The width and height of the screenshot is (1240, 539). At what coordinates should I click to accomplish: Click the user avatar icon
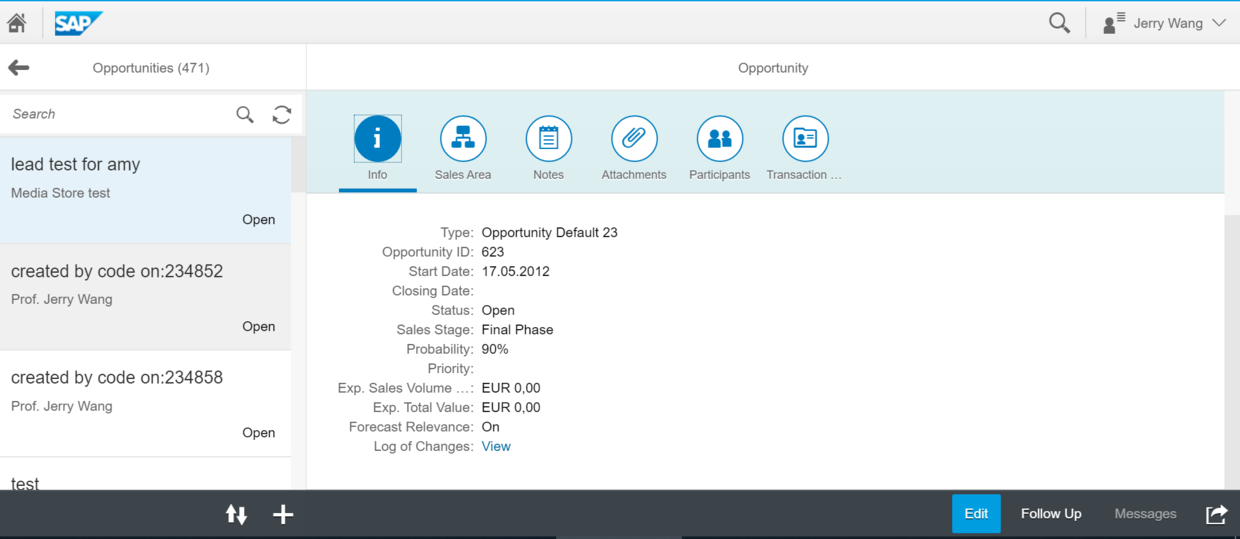coord(1113,23)
